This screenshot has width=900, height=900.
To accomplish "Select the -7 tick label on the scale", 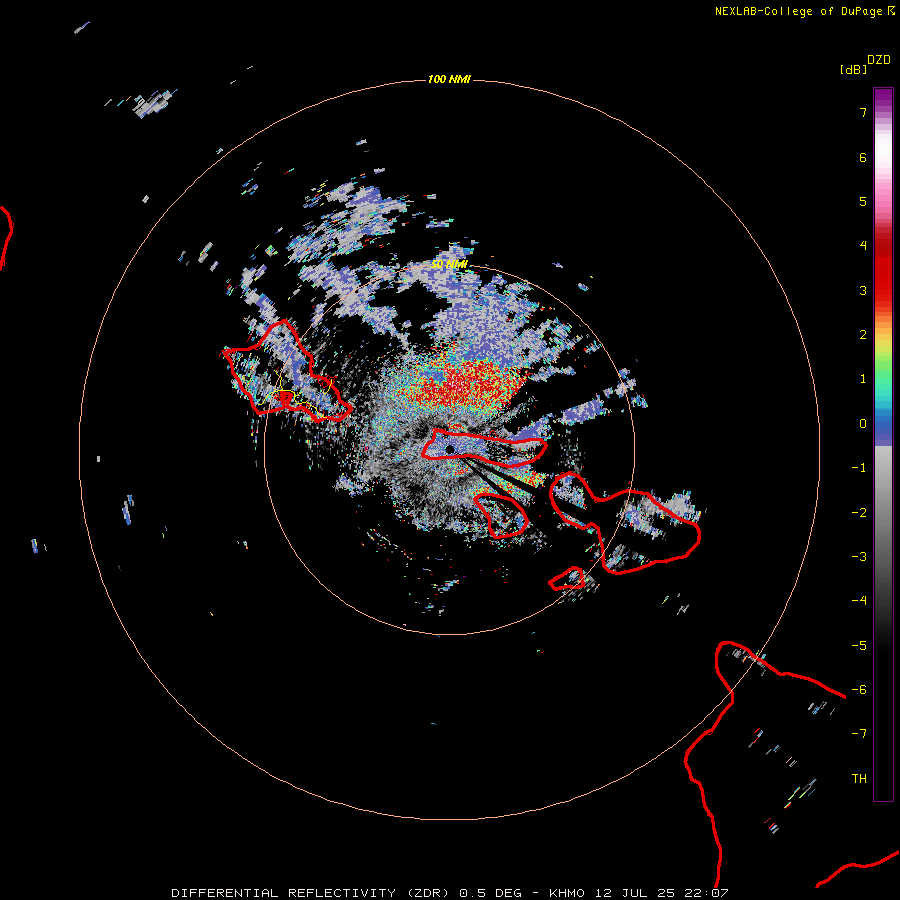I will (x=859, y=734).
